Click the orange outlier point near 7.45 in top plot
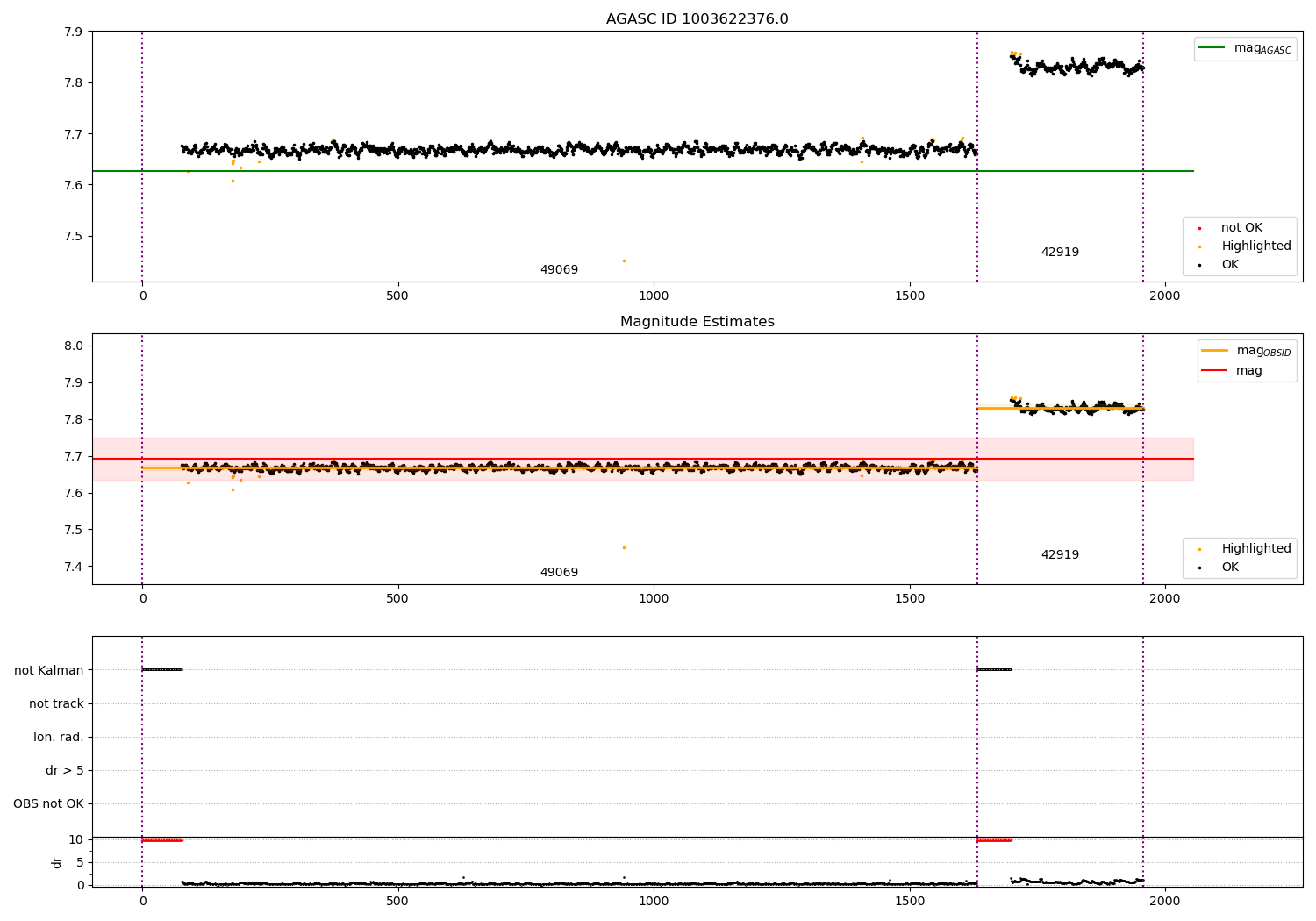Image resolution: width=1316 pixels, height=921 pixels. 624,261
